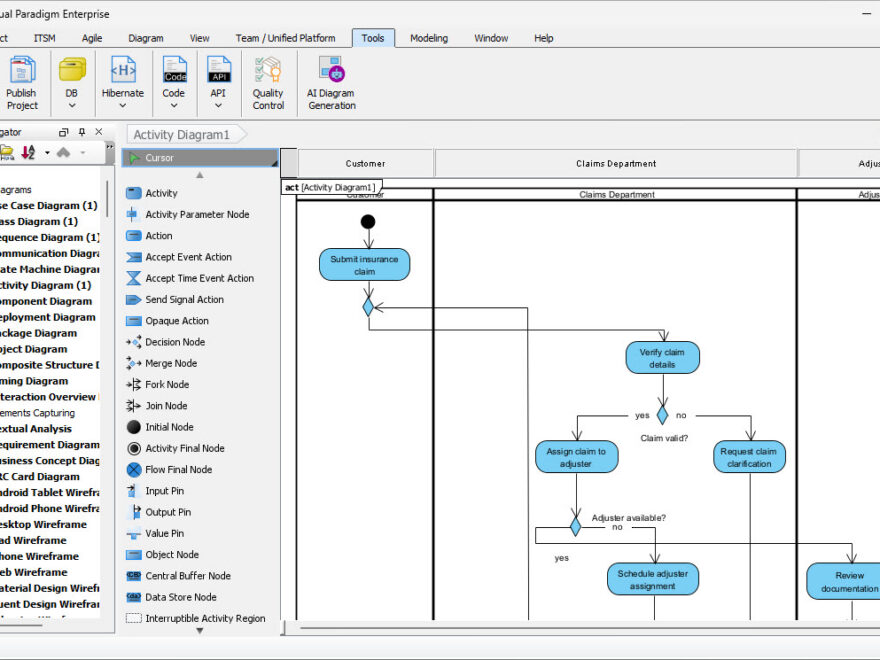The image size is (880, 660).
Task: Launch AI Diagram Generation
Action: tap(331, 83)
